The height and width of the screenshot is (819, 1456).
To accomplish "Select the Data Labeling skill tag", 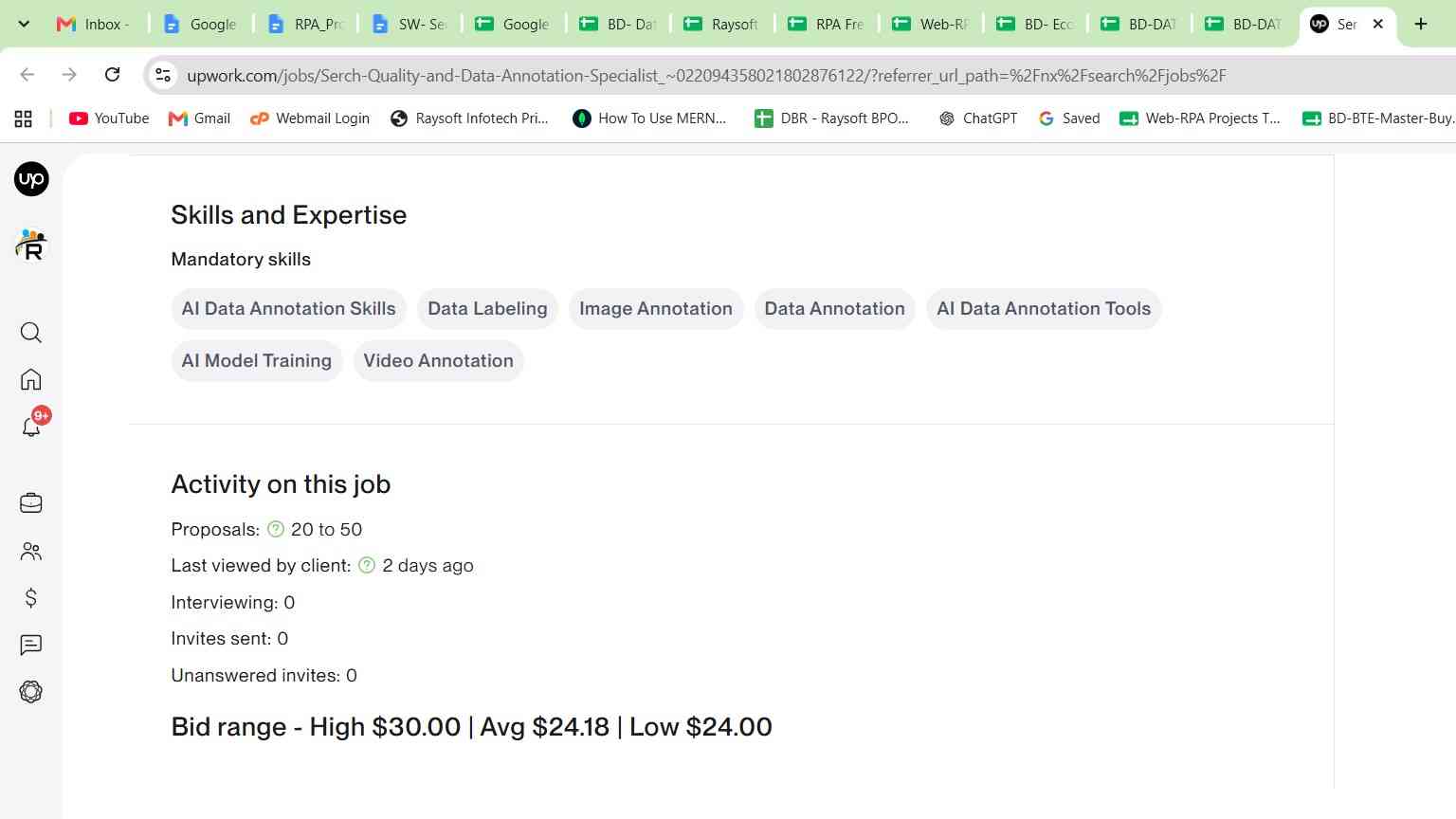I will 487,309.
